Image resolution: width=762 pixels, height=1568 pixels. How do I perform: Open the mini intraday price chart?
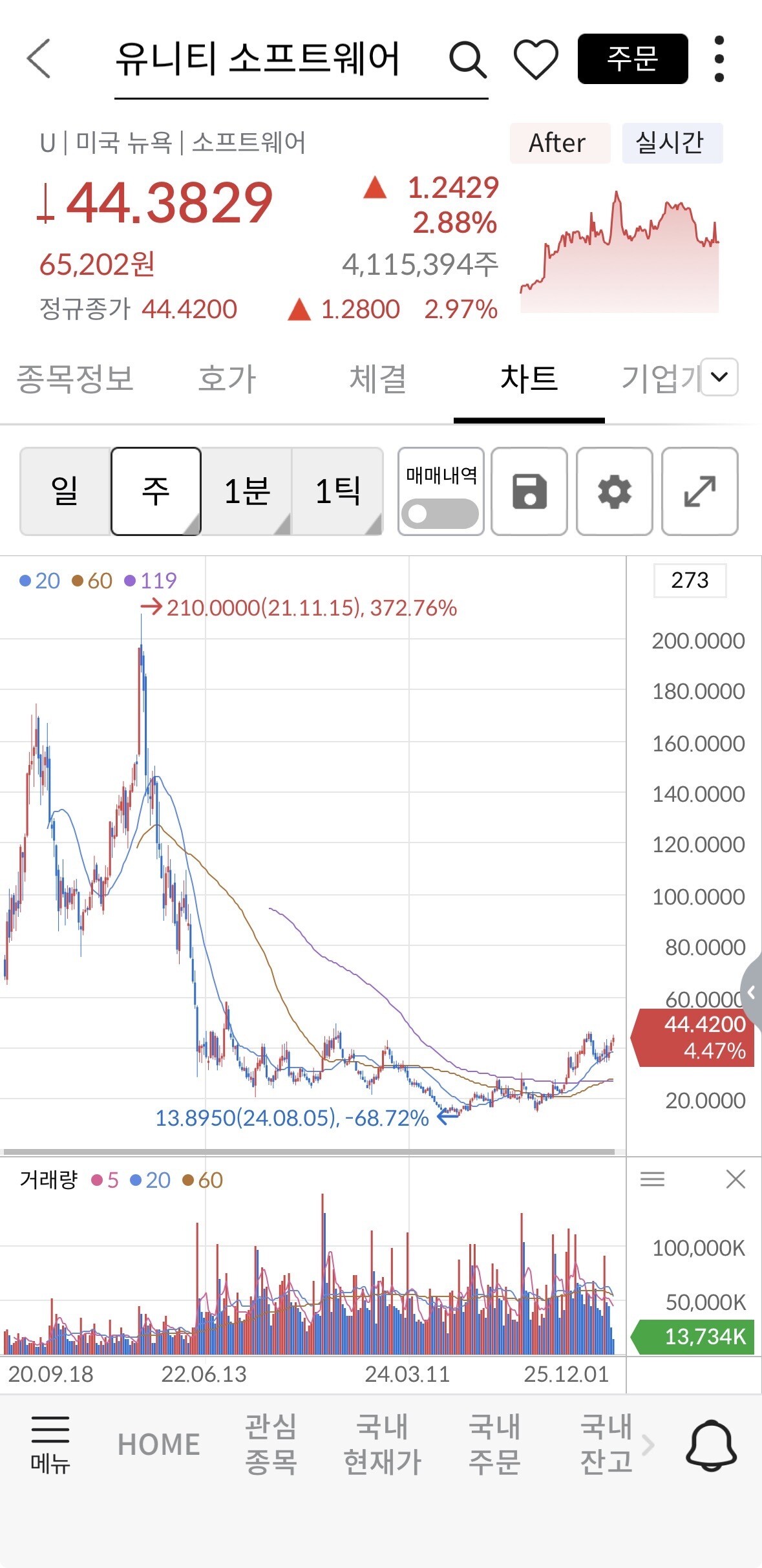click(x=620, y=251)
